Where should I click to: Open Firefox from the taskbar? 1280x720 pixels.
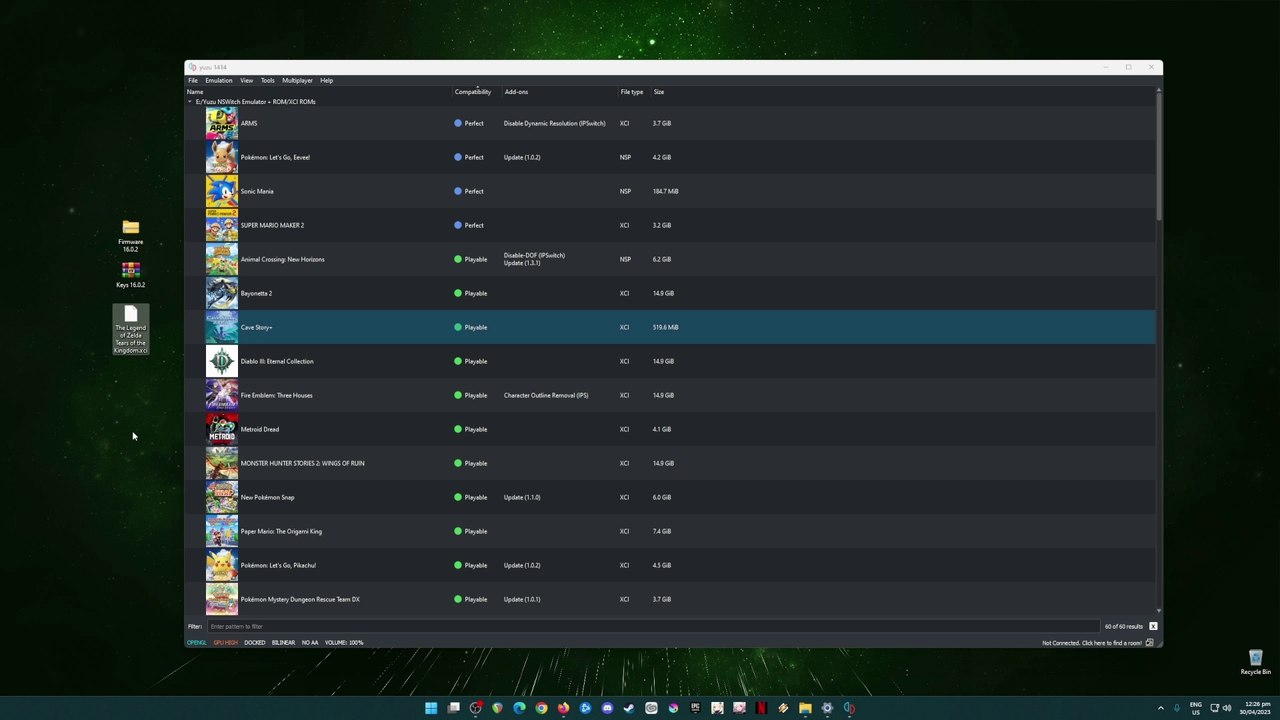(563, 708)
